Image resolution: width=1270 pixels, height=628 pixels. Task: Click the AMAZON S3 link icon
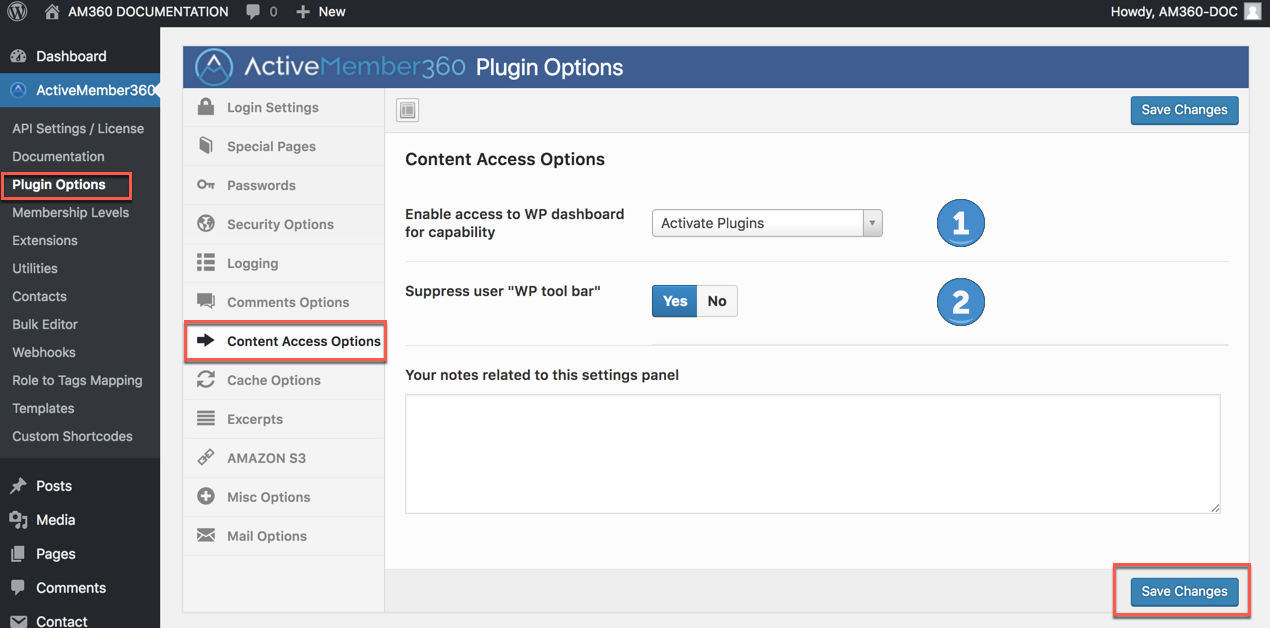tap(206, 458)
